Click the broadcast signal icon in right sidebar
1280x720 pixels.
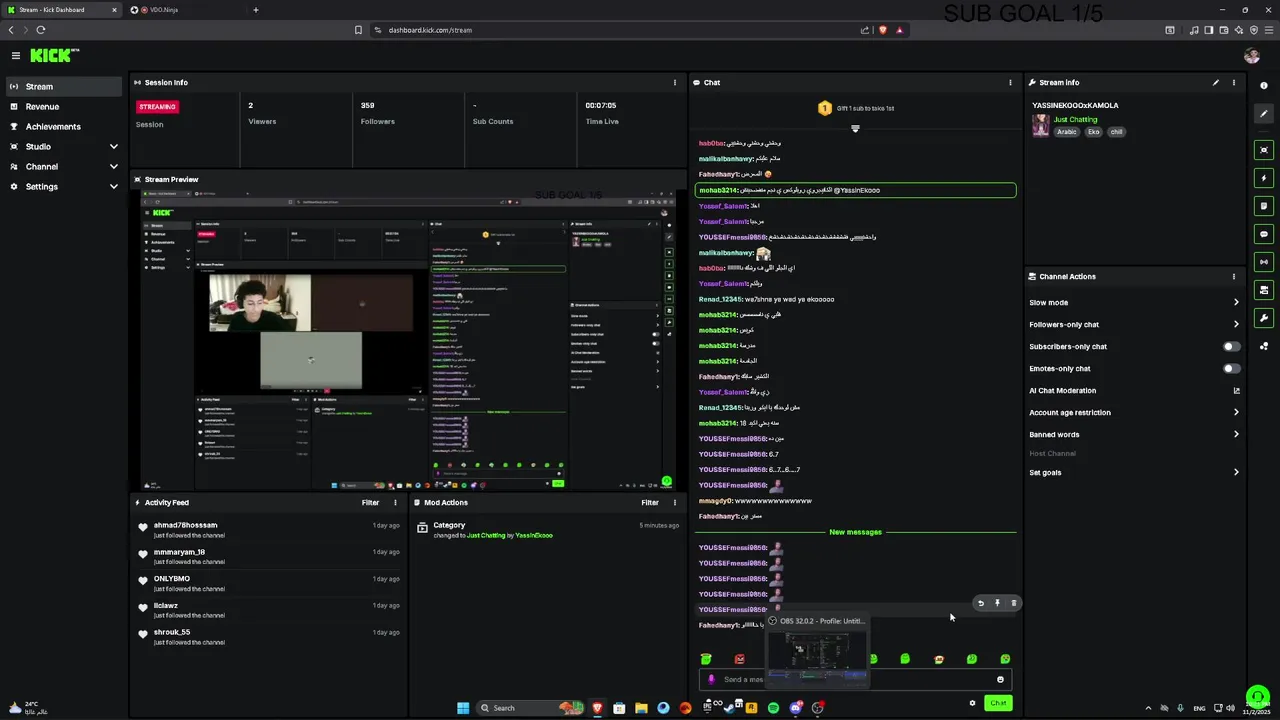pos(1264,262)
